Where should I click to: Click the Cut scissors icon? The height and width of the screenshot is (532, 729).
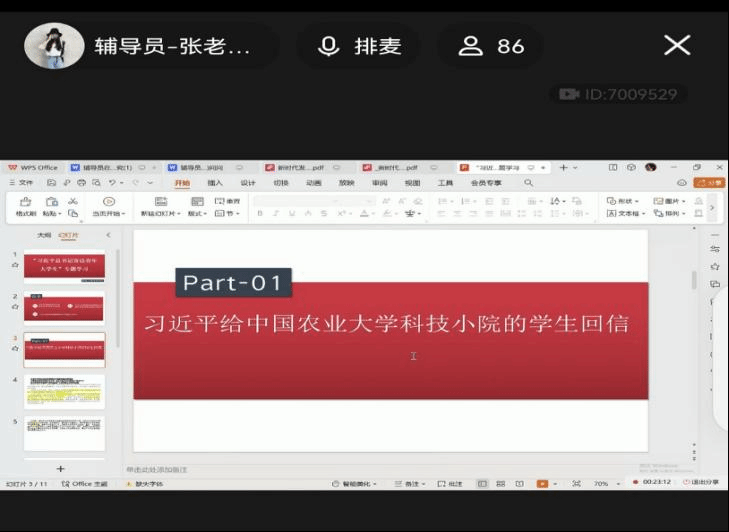(73, 201)
